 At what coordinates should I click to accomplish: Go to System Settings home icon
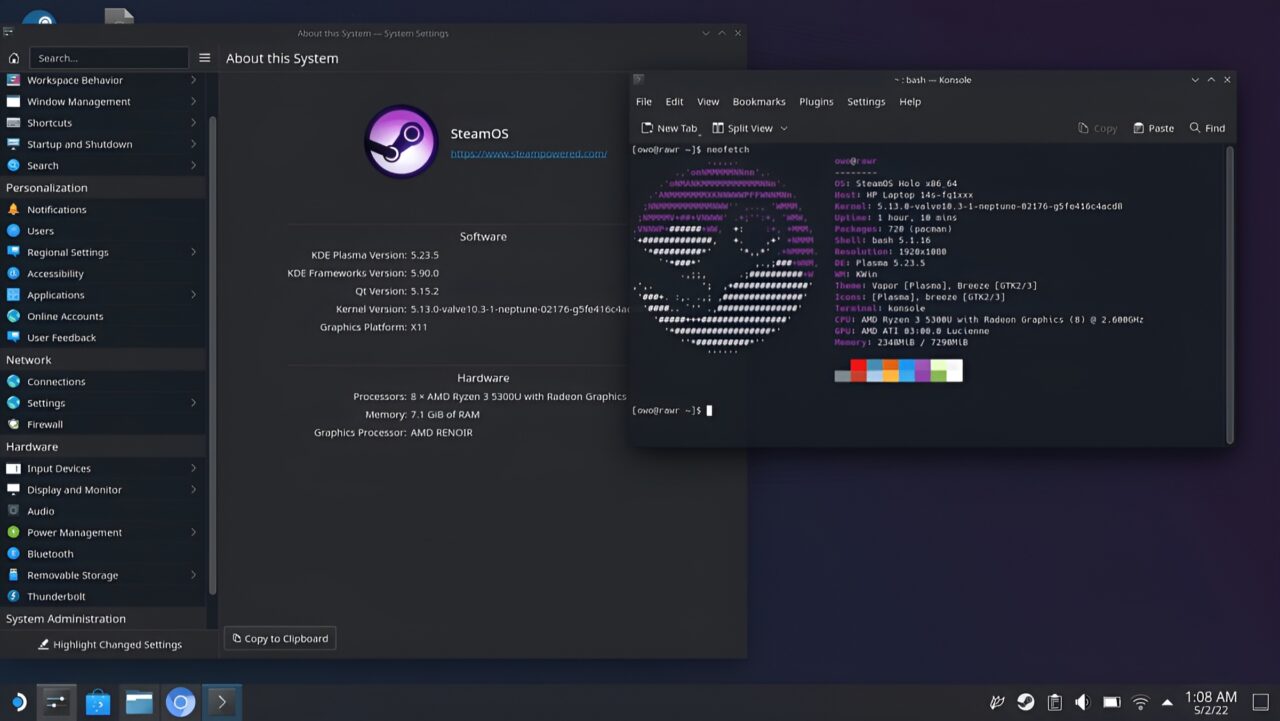(x=13, y=58)
